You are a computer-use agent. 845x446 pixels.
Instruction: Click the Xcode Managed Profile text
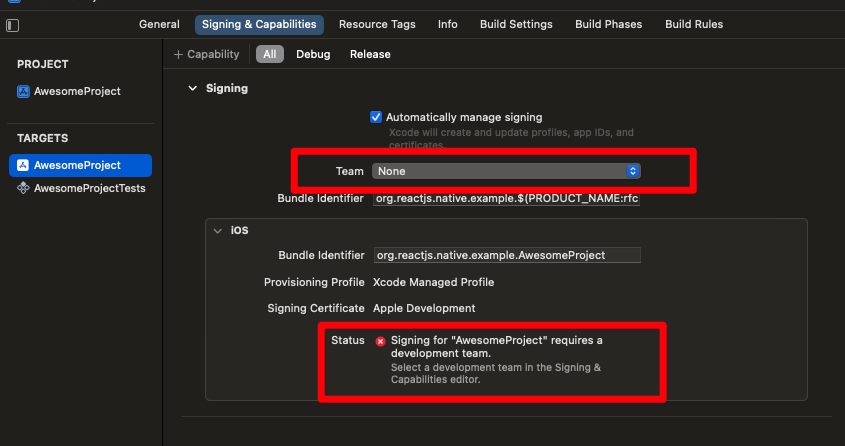433,282
